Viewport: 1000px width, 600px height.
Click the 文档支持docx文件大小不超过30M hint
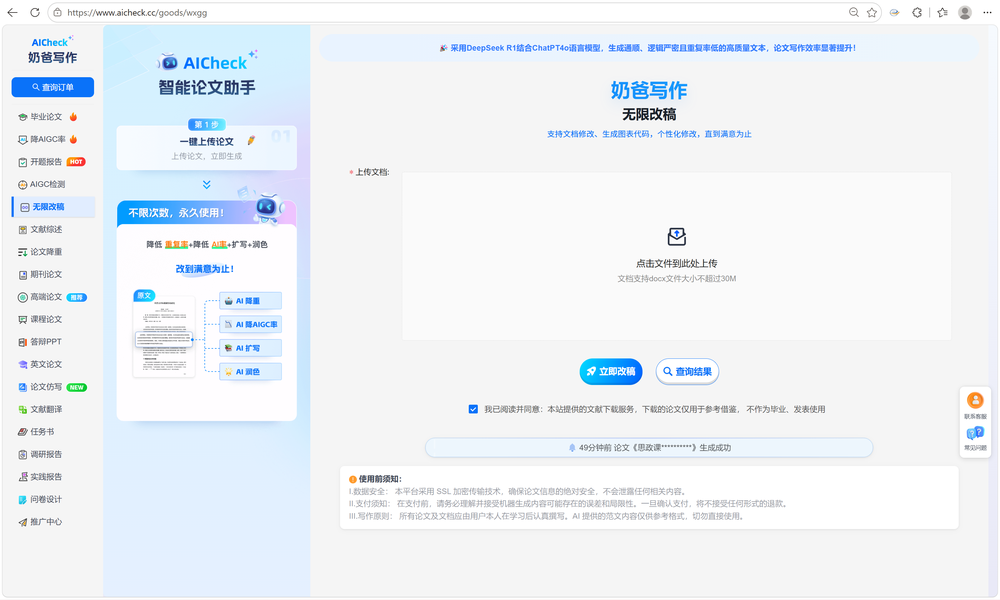click(677, 279)
